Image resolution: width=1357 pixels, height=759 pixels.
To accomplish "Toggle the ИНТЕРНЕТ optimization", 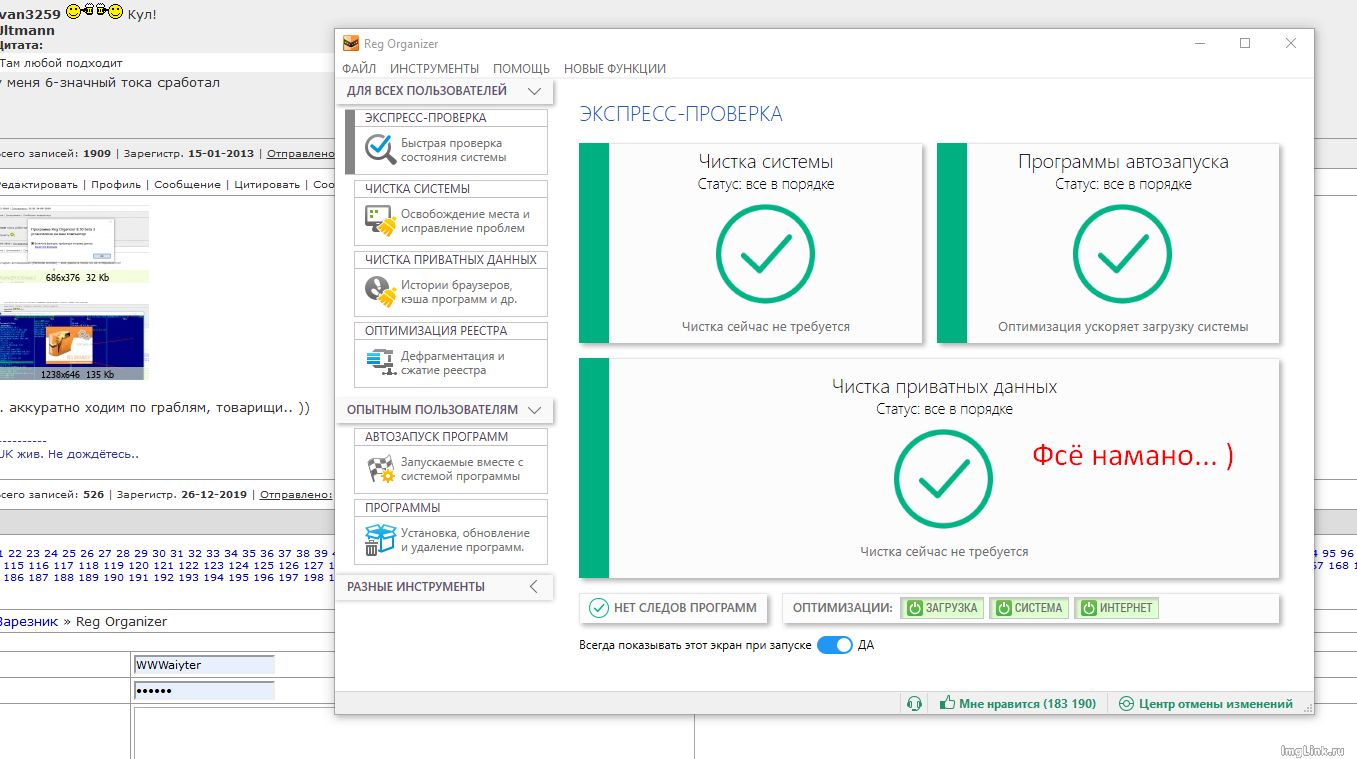I will pyautogui.click(x=1116, y=607).
